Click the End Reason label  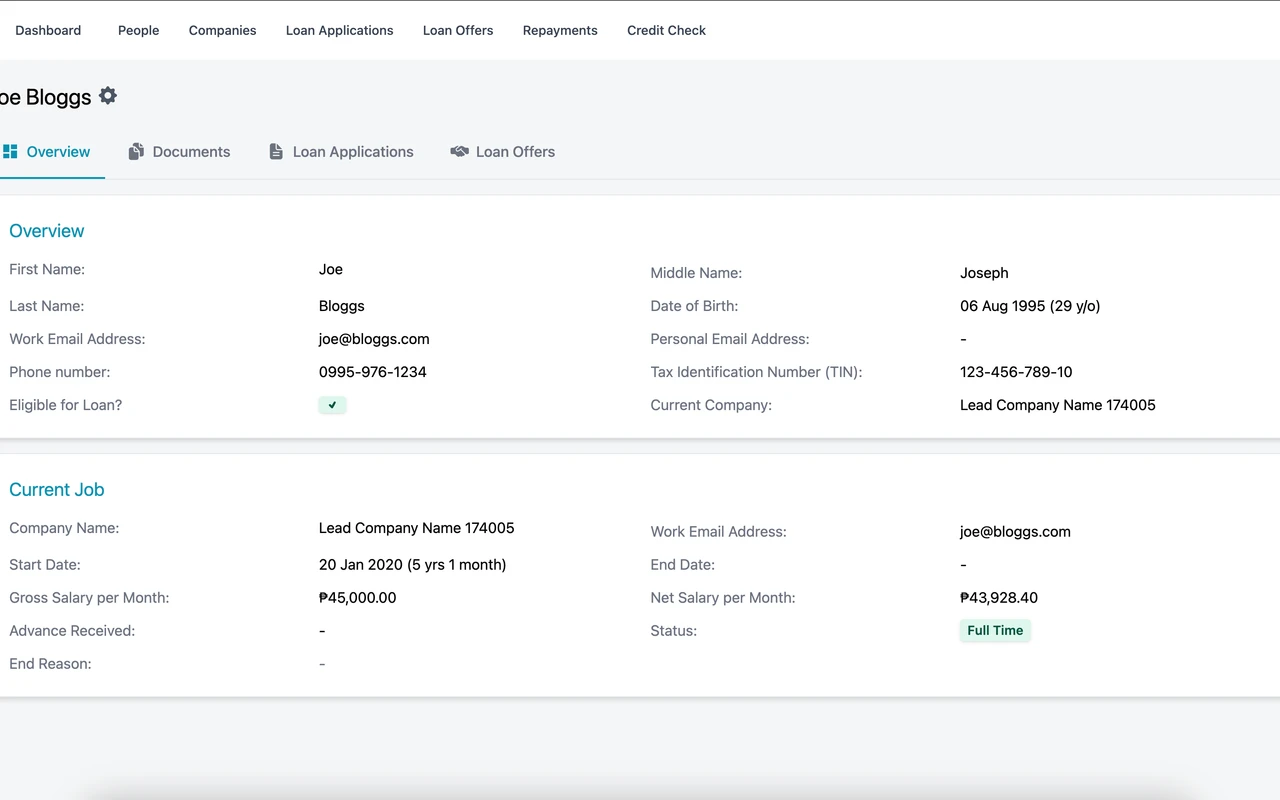50,664
